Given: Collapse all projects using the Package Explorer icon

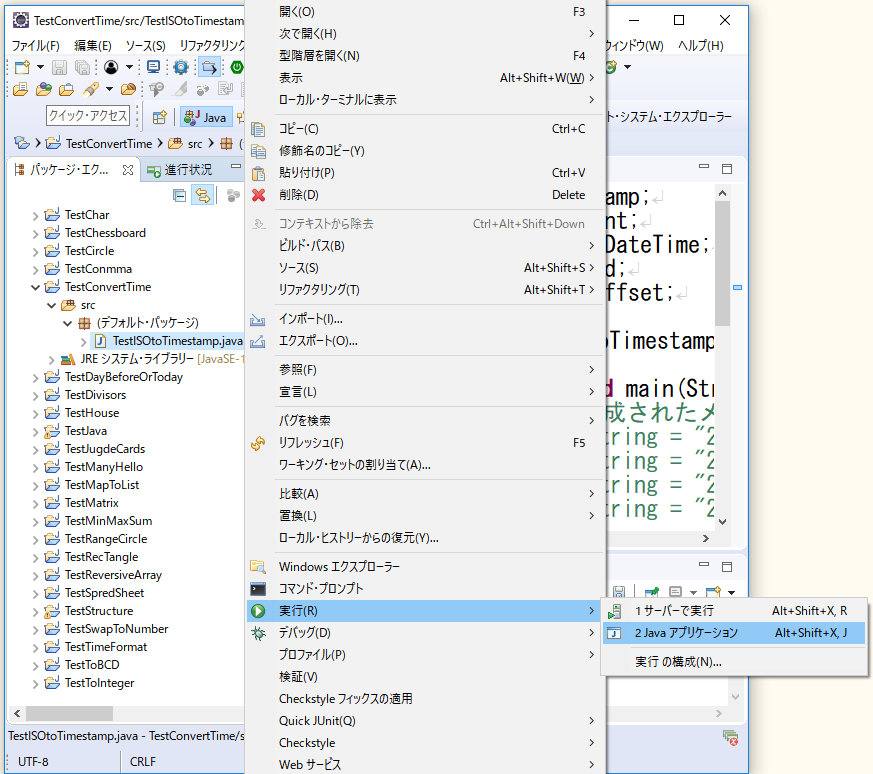Looking at the screenshot, I should (178, 195).
